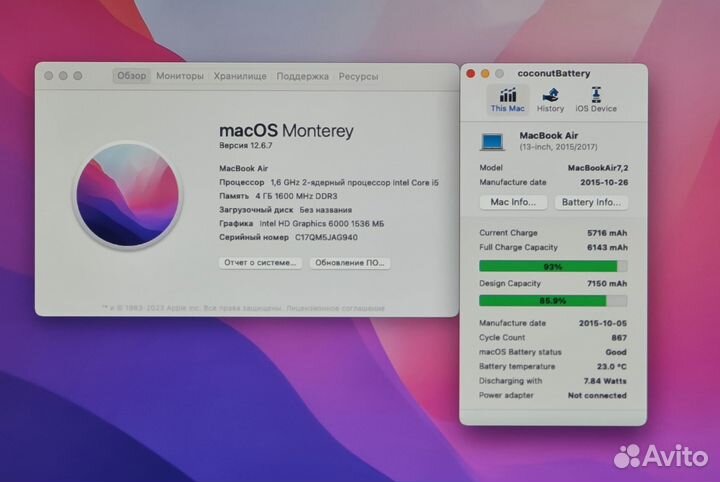
Task: Open the Поддержка tab
Action: coord(302,76)
